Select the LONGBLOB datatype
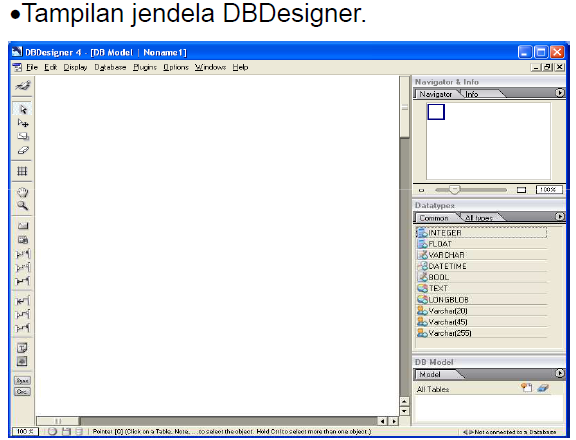This screenshot has height=440, width=576. coord(482,300)
